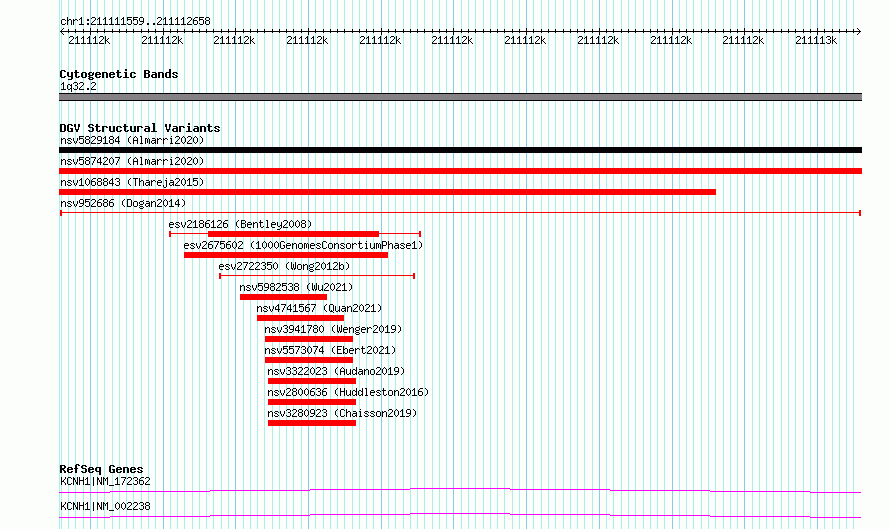The image size is (890, 529).
Task: Open KCNH1|NM_002238 gene label
Action: (105, 506)
